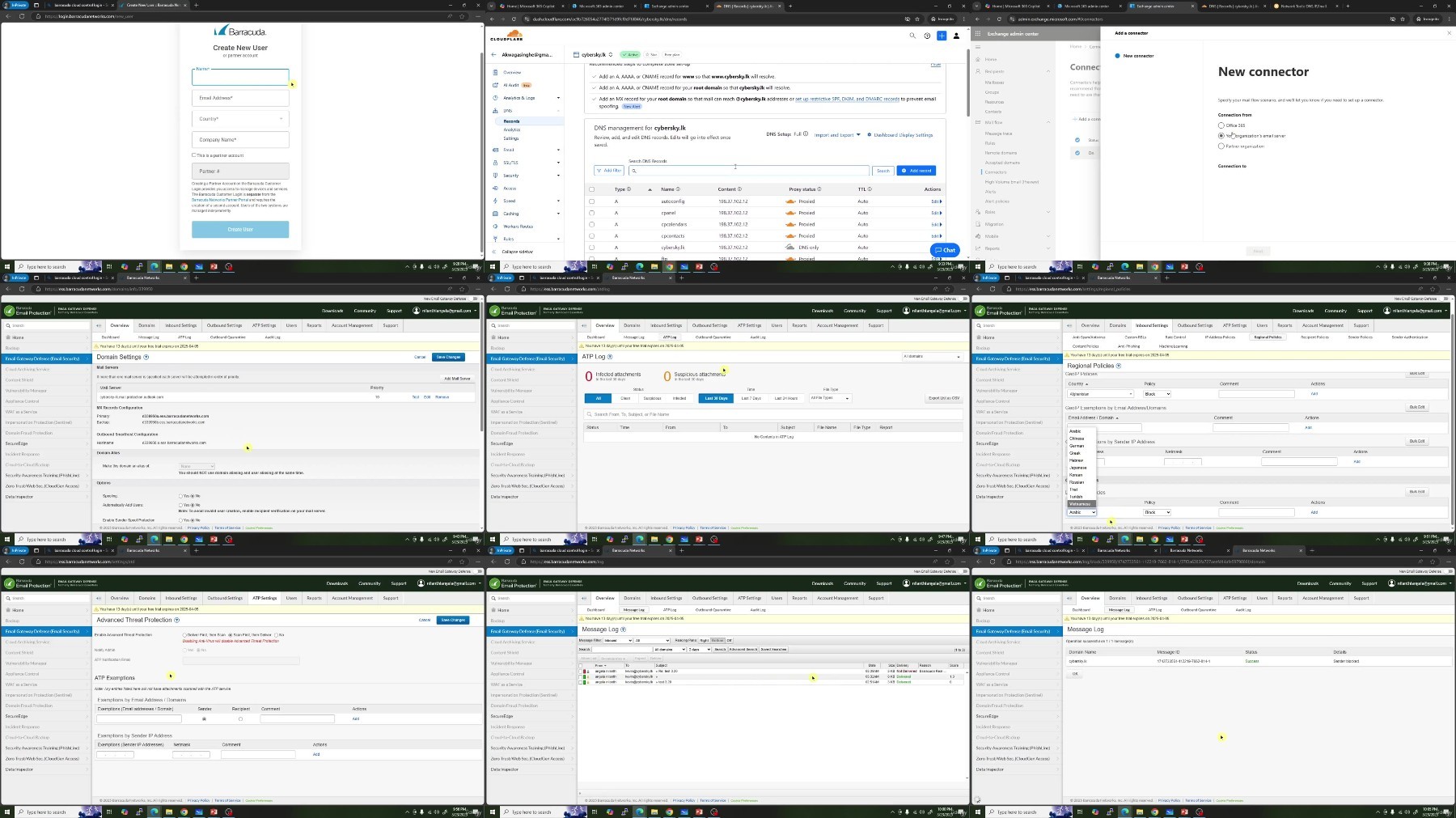Open the Import and Export dropdown

(836, 135)
